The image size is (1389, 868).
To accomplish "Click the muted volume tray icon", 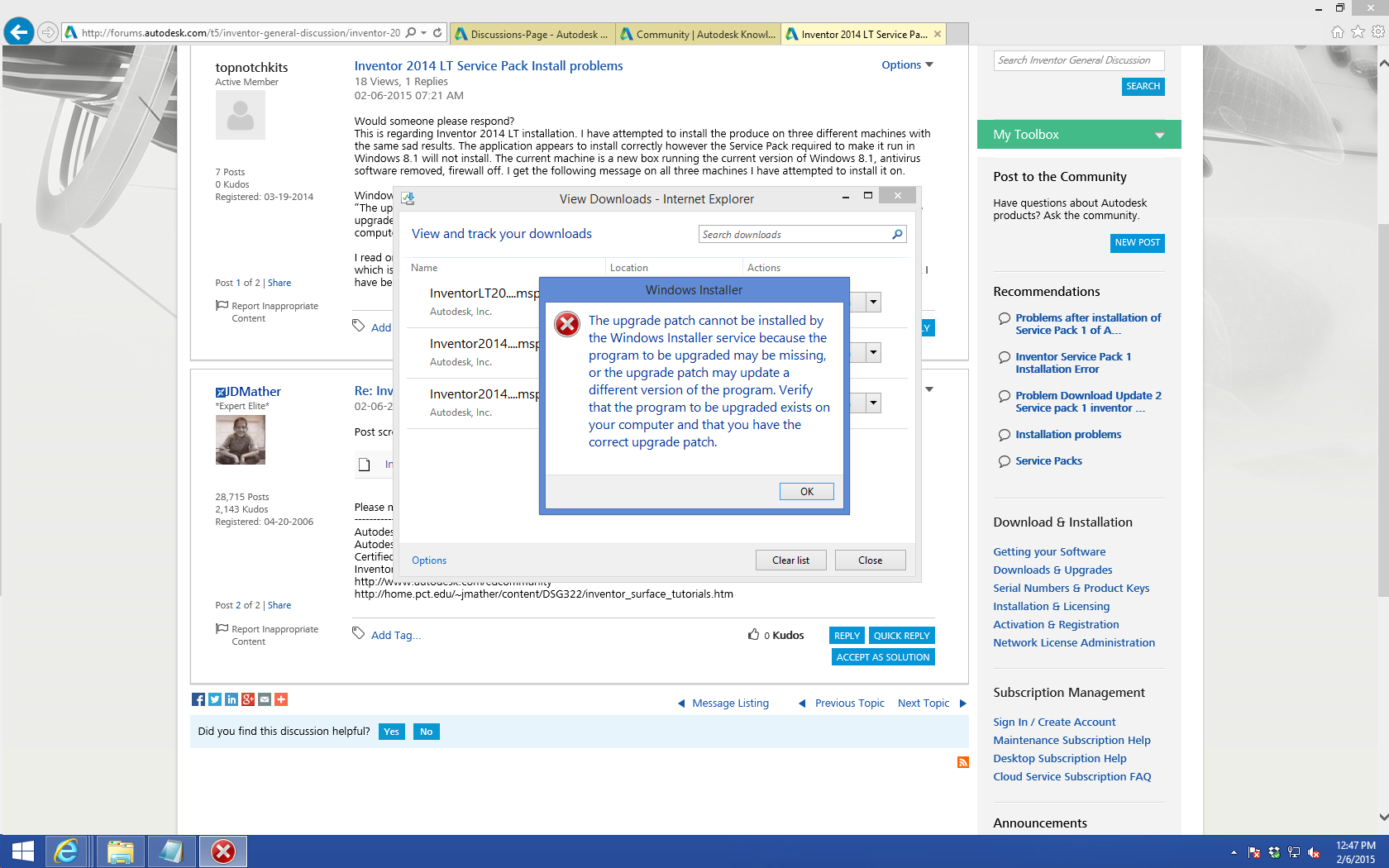I will (x=1314, y=852).
